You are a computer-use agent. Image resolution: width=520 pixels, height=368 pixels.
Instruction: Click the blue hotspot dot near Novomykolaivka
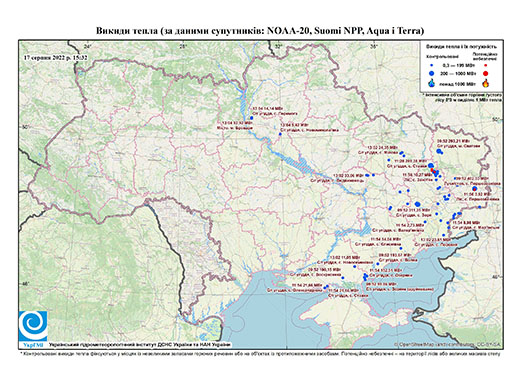280,134
